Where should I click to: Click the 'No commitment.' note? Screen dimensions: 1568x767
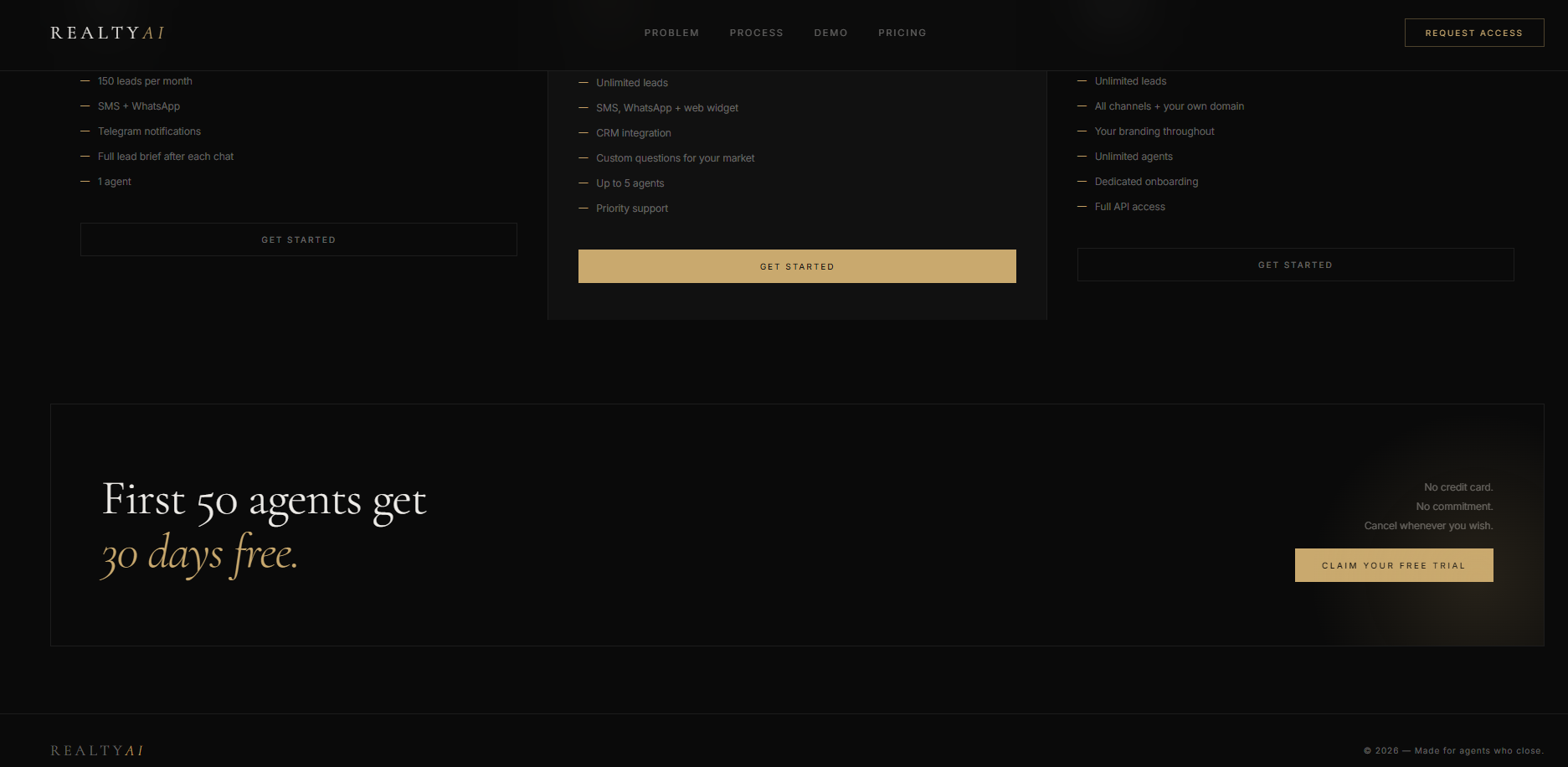coord(1454,507)
